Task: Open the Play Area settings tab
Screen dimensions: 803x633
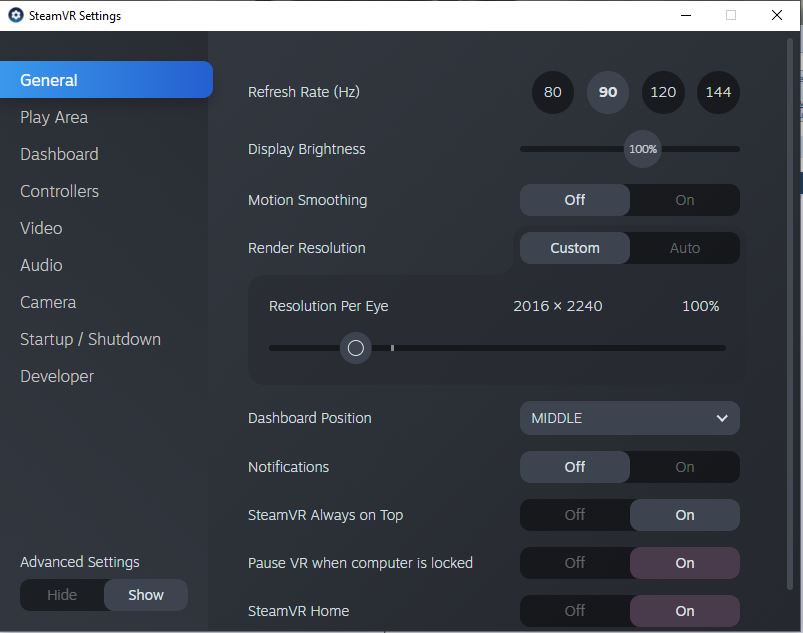Action: [54, 117]
